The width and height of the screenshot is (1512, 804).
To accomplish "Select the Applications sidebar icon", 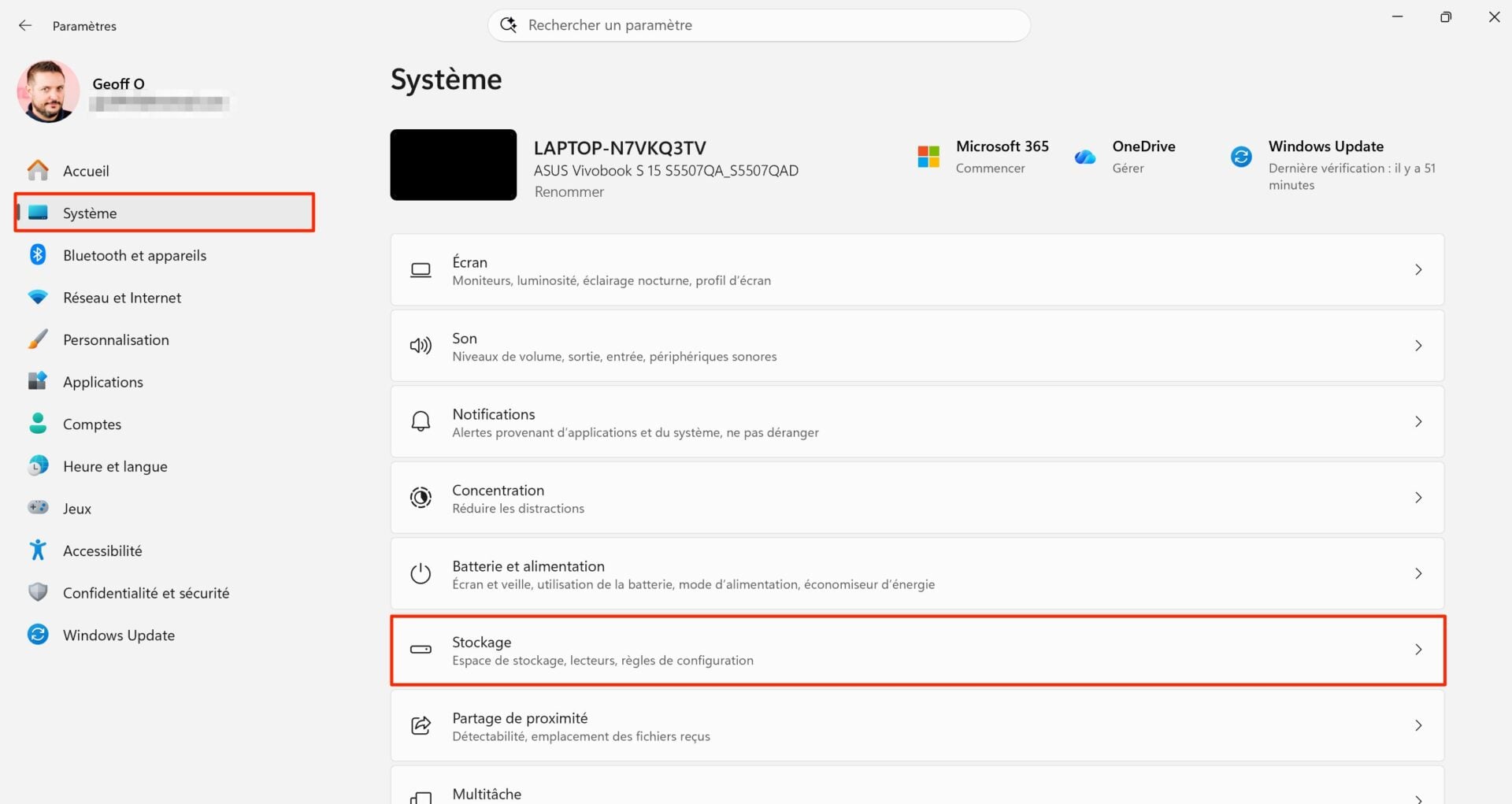I will [x=38, y=381].
